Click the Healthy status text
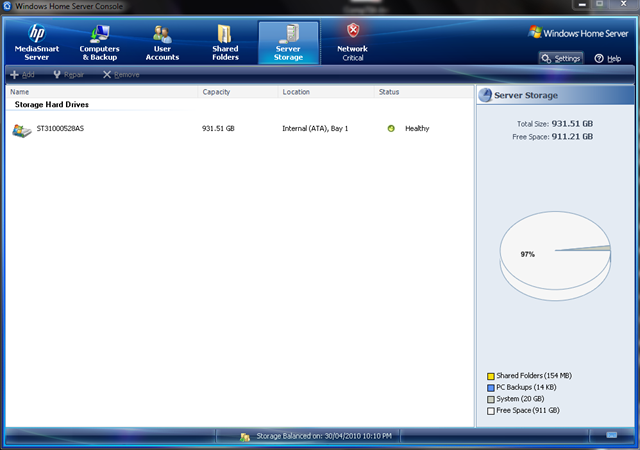The image size is (640, 450). coord(417,129)
